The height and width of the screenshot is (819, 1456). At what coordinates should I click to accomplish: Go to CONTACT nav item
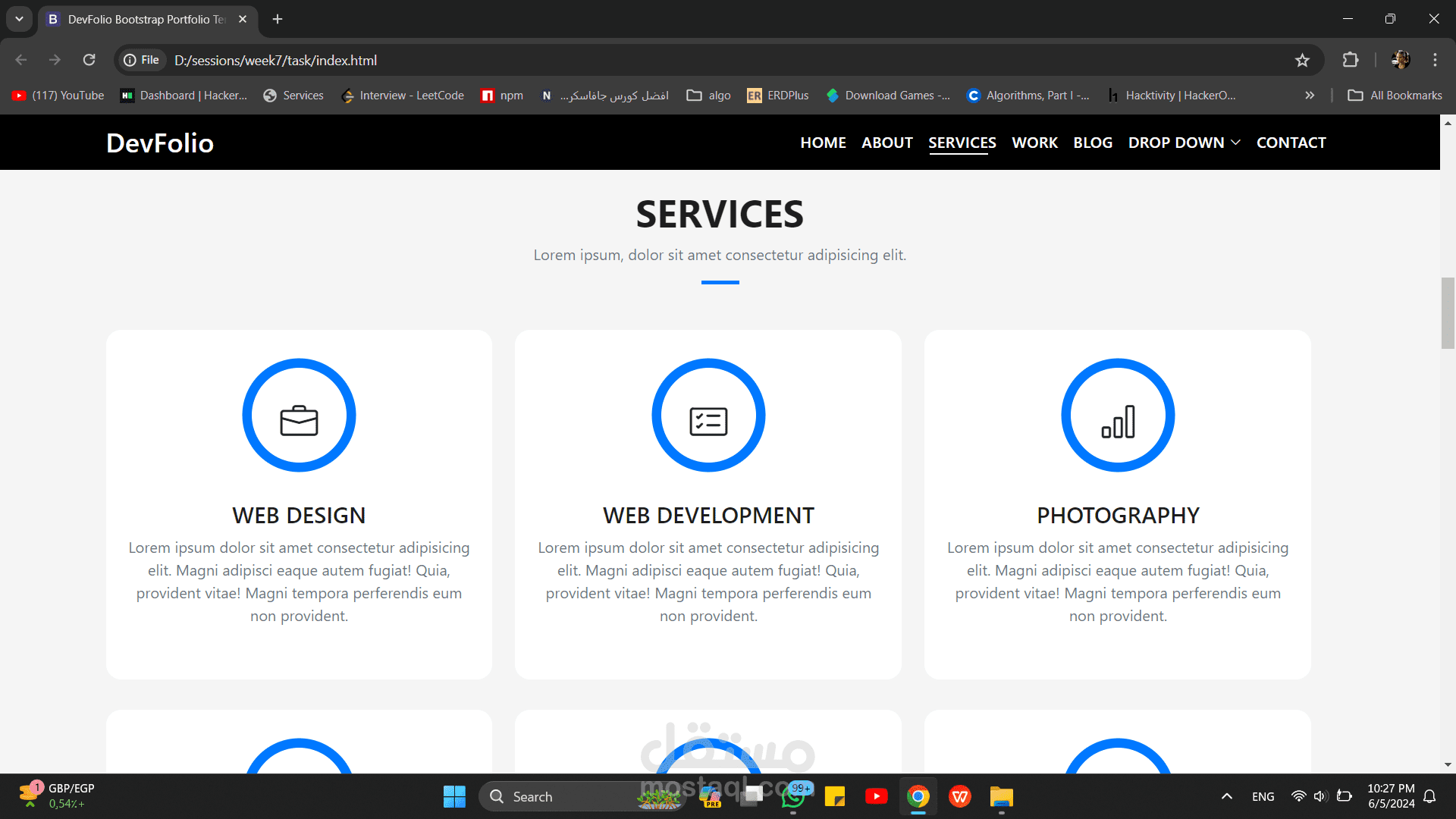coord(1291,143)
